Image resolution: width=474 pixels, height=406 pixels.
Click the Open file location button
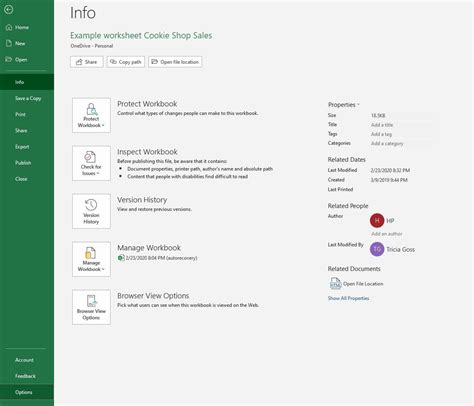pyautogui.click(x=175, y=62)
